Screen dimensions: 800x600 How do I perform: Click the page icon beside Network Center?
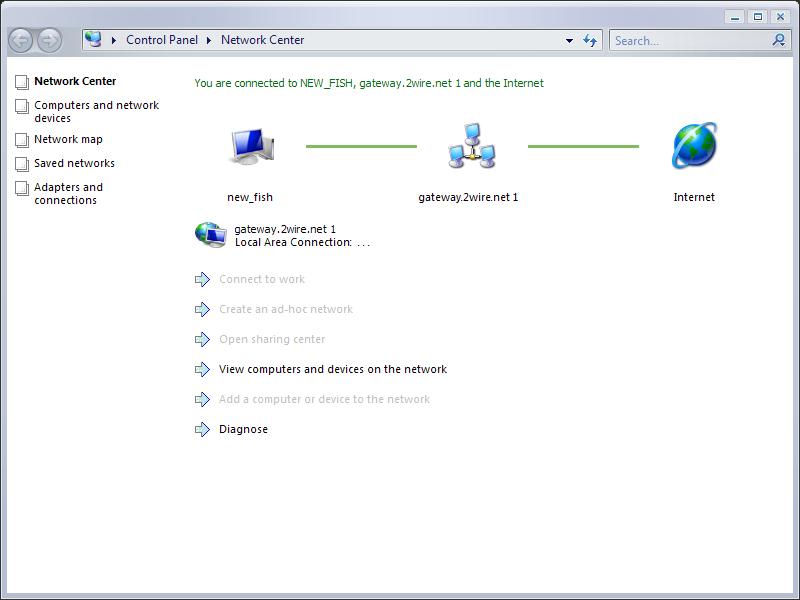click(x=22, y=82)
